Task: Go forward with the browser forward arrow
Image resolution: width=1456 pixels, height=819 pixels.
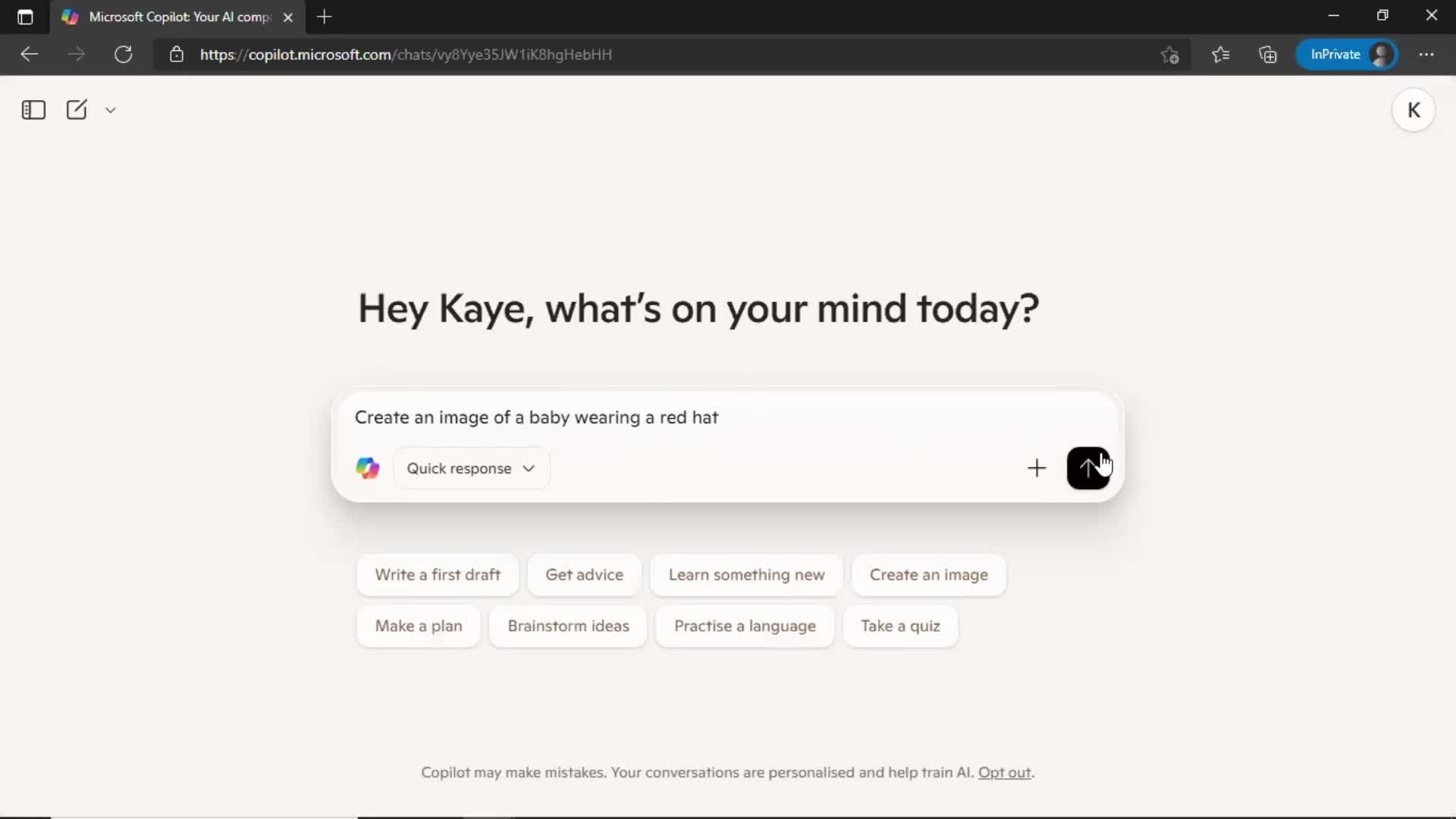Action: tap(76, 55)
